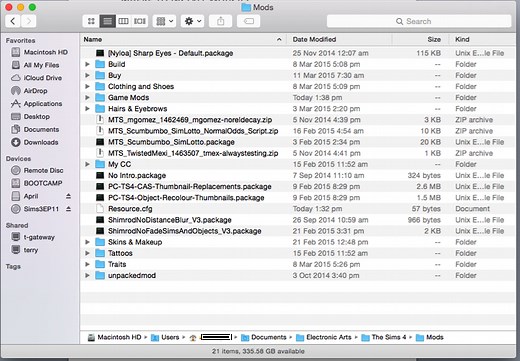Image resolution: width=520 pixels, height=361 pixels.
Task: Open shared computer terry
Action: coord(25,250)
